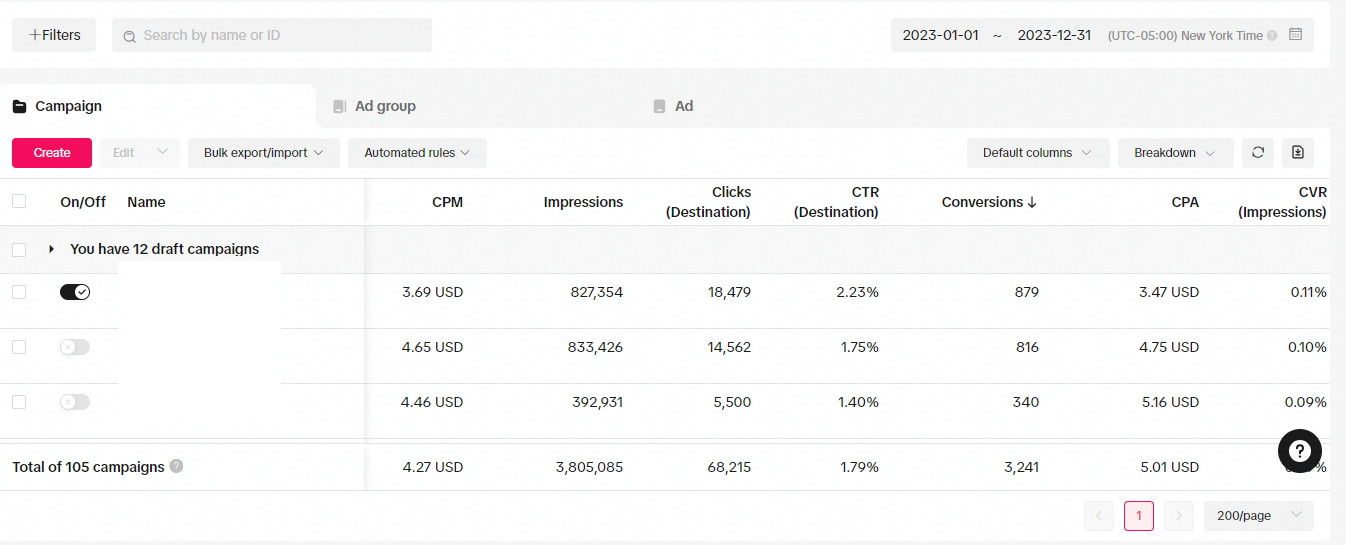Sort by CPM column header

(447, 202)
